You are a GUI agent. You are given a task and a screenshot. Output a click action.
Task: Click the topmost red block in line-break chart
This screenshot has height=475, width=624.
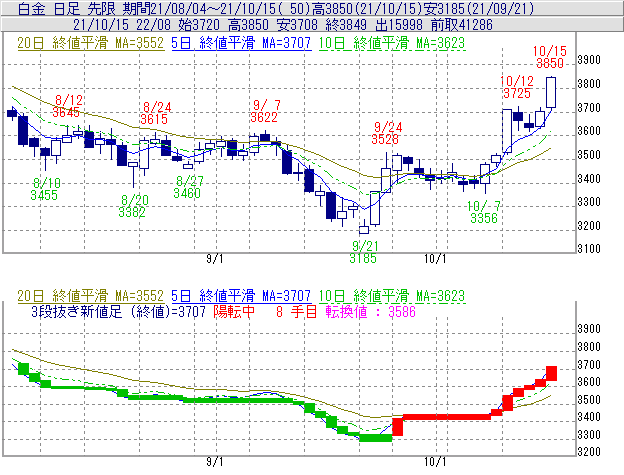(x=551, y=374)
